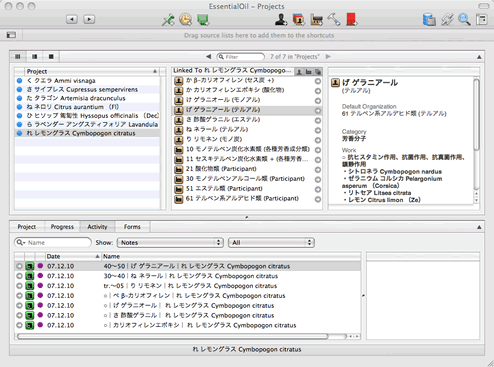Click the red book toolbar icon

click(x=351, y=20)
